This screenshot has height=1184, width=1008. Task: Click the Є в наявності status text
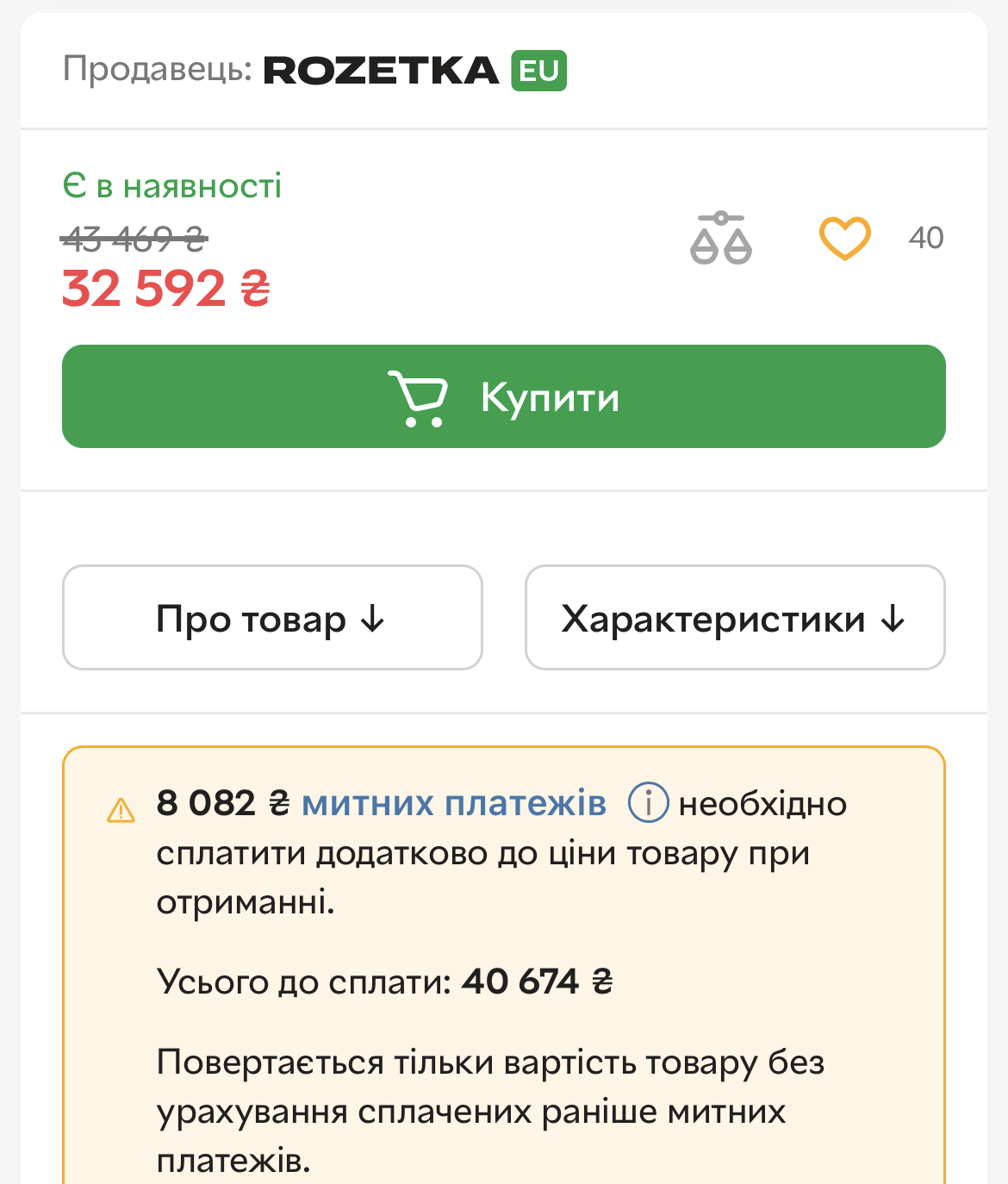pyautogui.click(x=172, y=186)
